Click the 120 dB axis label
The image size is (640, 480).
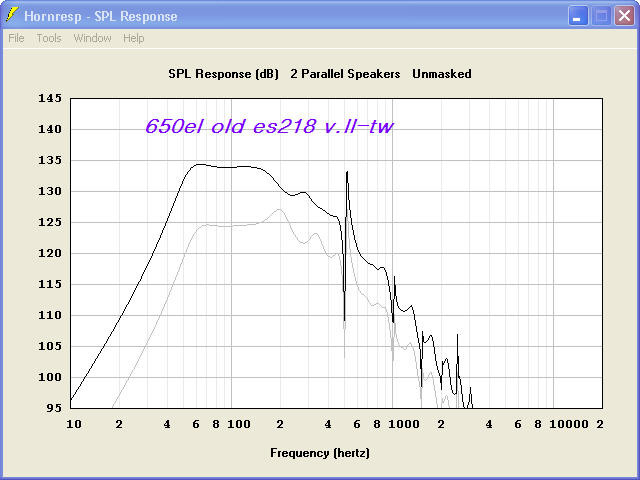(x=50, y=253)
